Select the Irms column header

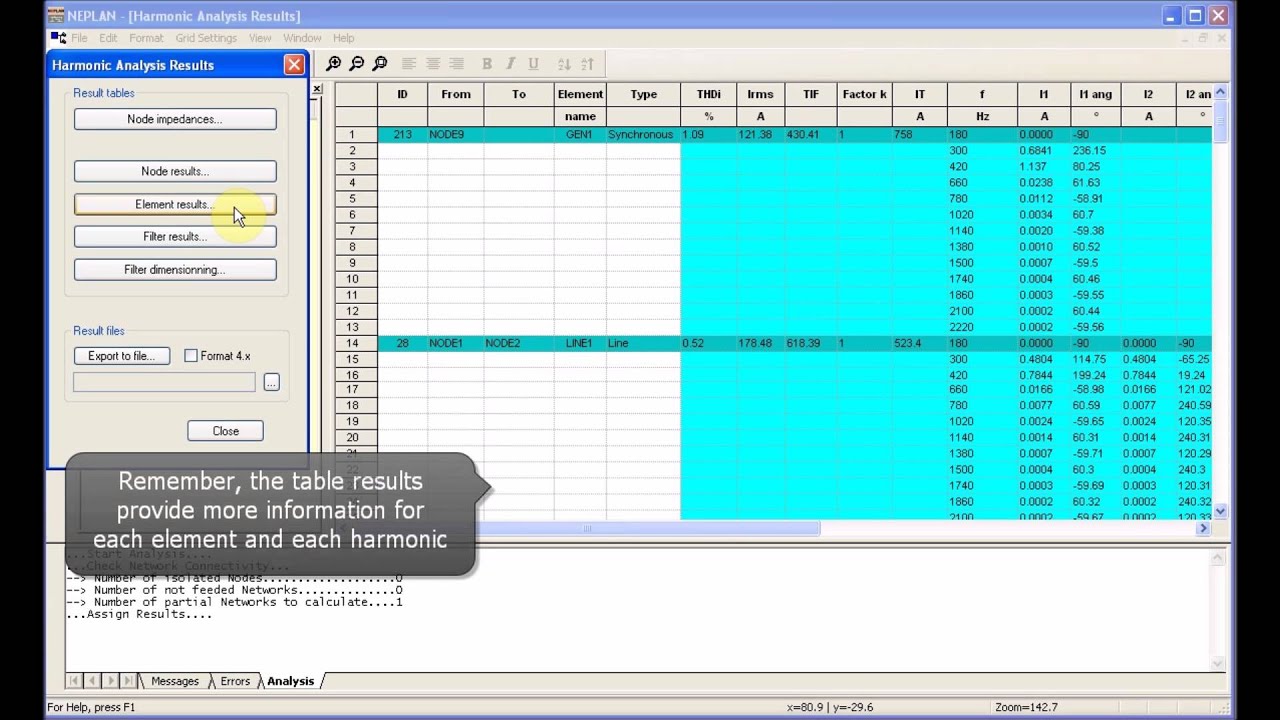(760, 94)
